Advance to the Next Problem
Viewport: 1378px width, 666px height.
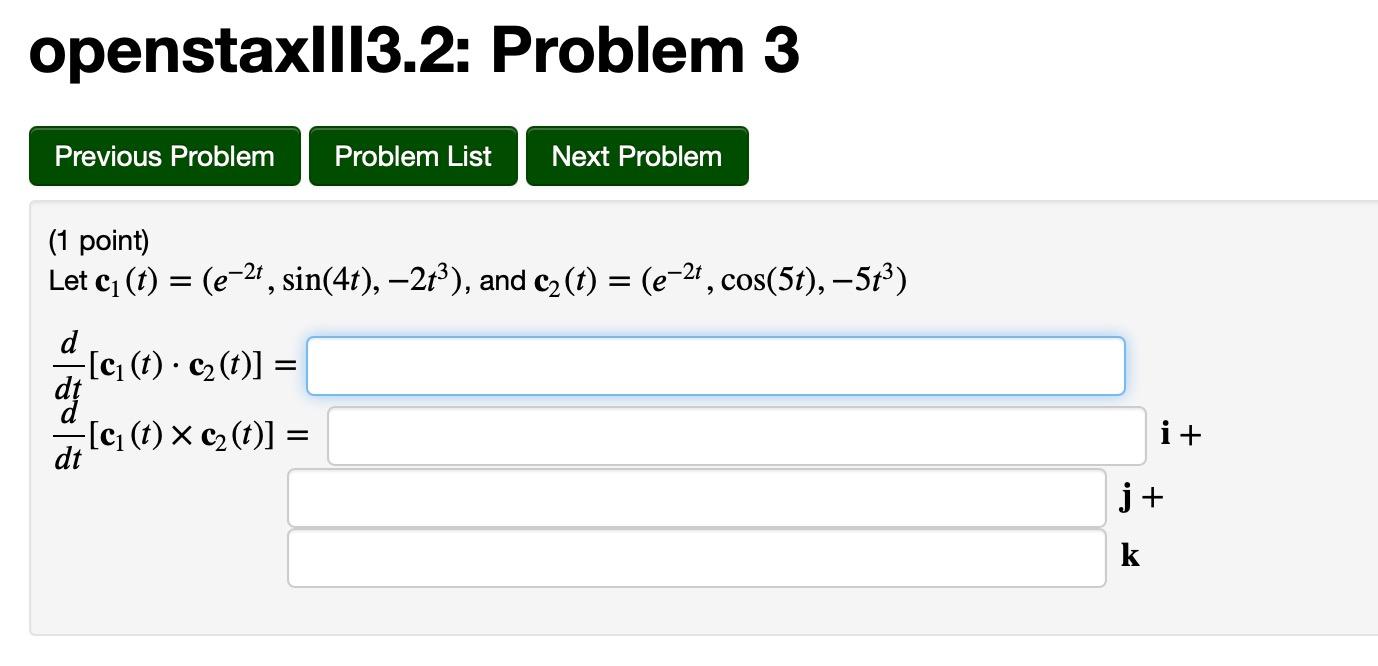(637, 156)
